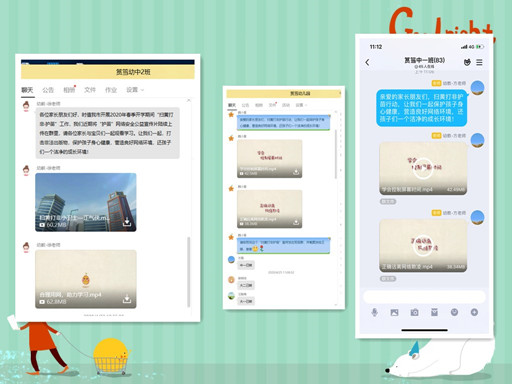This screenshot has width=512, height=384.
Task: Tap the bear face icon in phone header
Action: coord(467,62)
